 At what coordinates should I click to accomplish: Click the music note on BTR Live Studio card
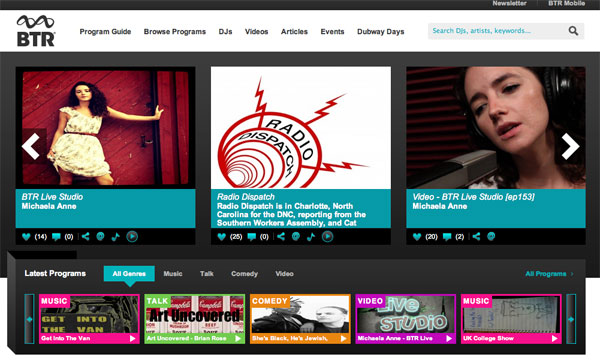(115, 237)
